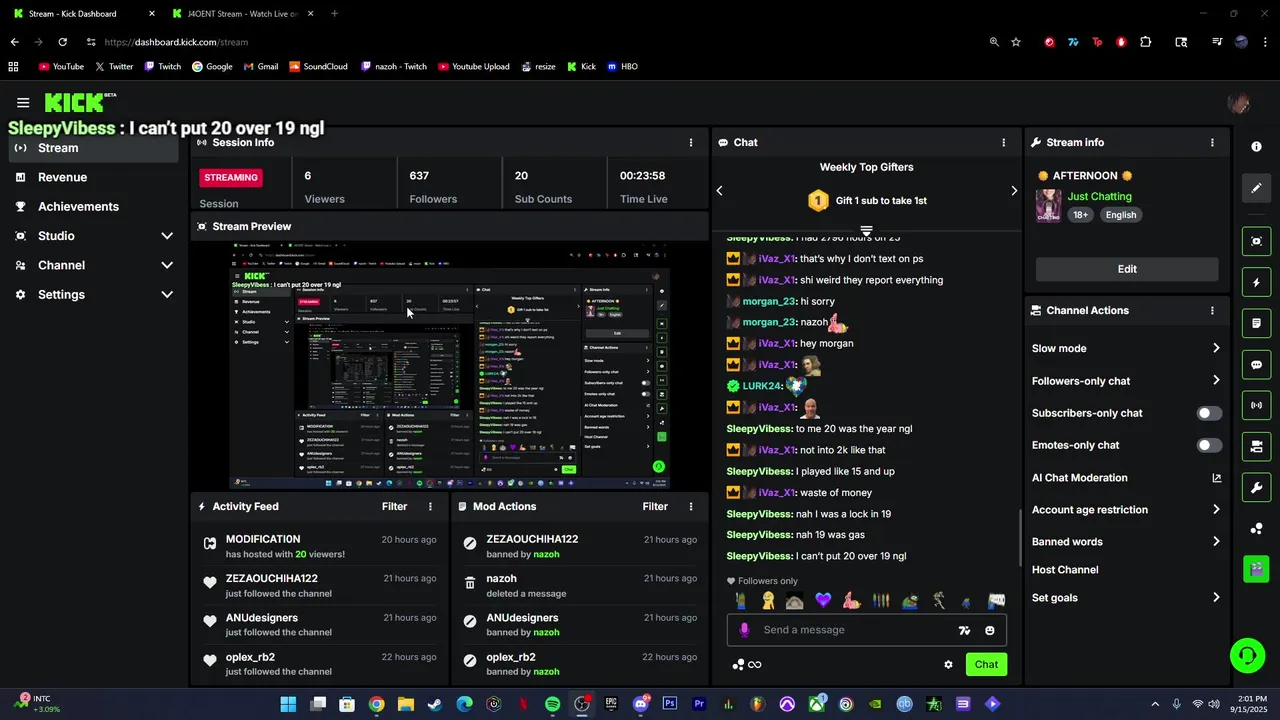This screenshot has width=1280, height=720.
Task: Click the screen capture frame icon in right sidebar
Action: 1257,241
